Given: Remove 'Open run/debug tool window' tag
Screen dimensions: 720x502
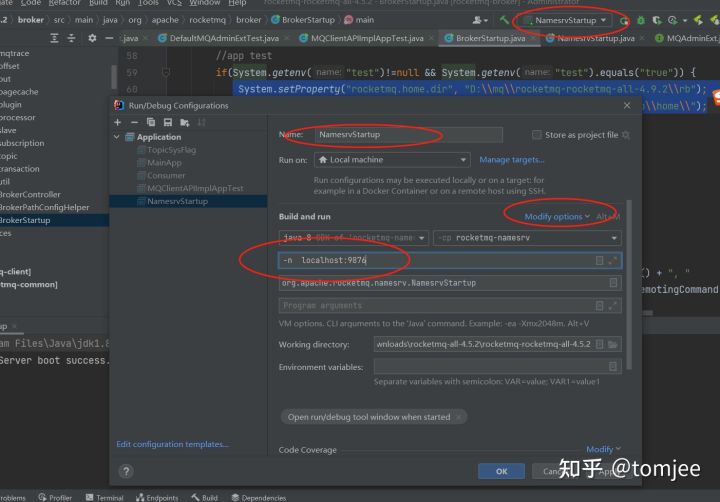Looking at the screenshot, I should [x=458, y=417].
